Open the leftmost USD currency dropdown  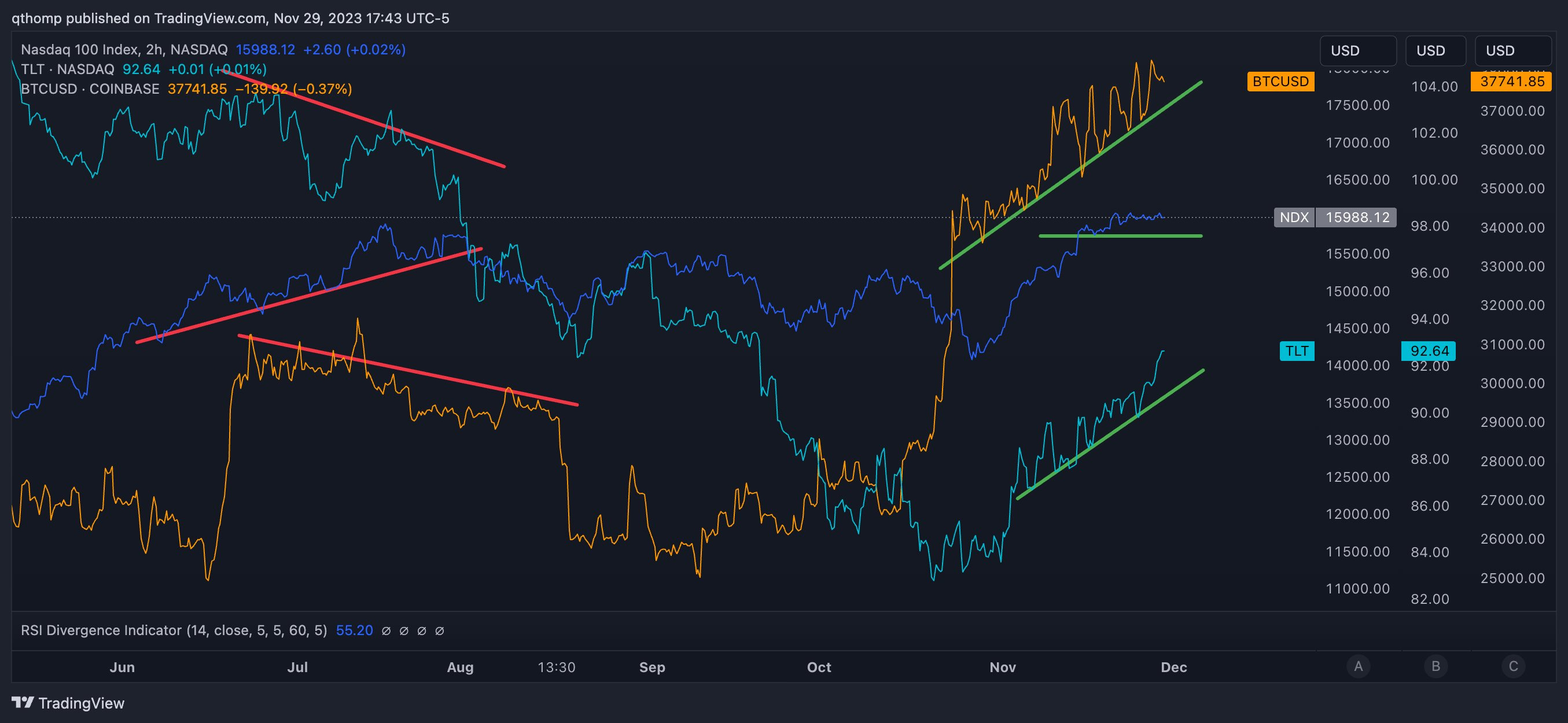tap(1357, 50)
